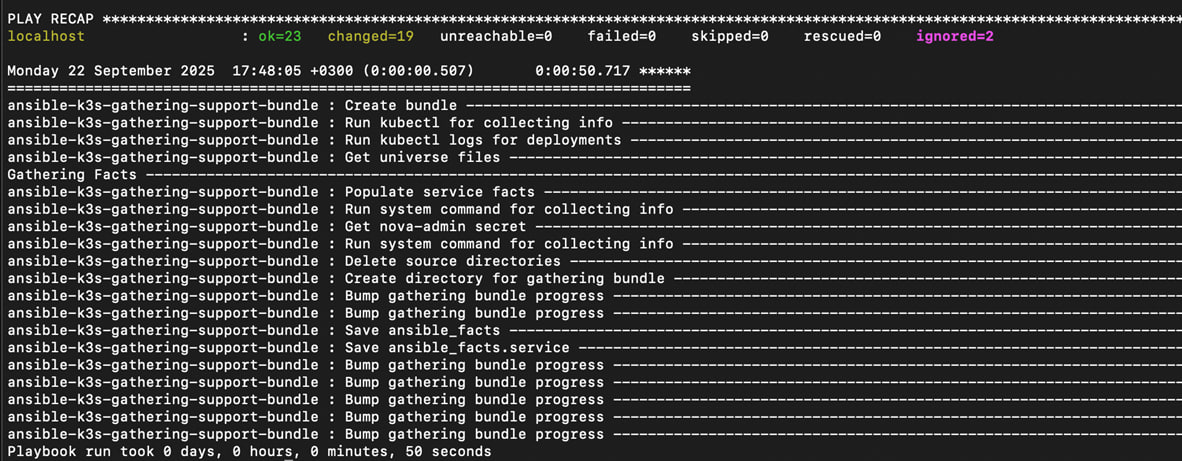The height and width of the screenshot is (461, 1182).
Task: Click the green ok=23 status
Action: [x=280, y=35]
